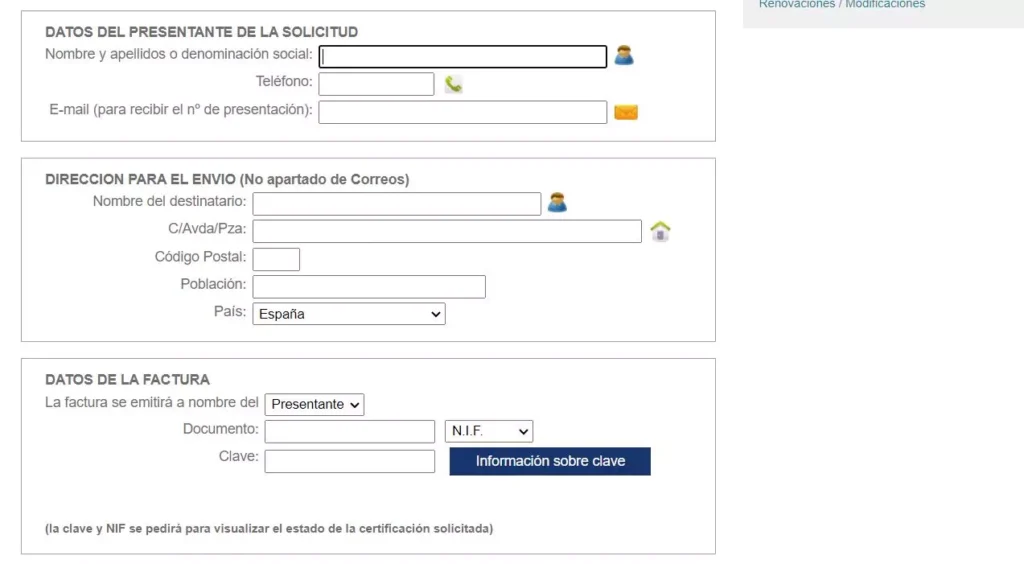Screen dimensions: 1024x564
Task: Click the Código Postal field
Action: [276, 259]
